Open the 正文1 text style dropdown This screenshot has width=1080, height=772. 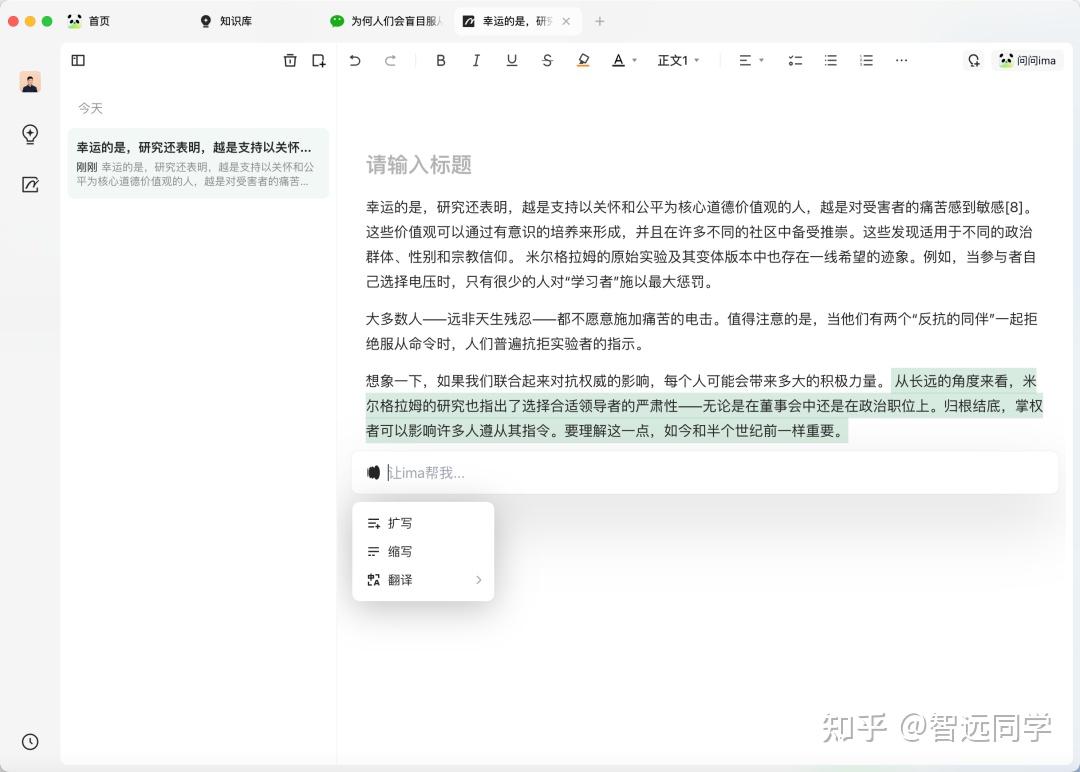(x=678, y=60)
